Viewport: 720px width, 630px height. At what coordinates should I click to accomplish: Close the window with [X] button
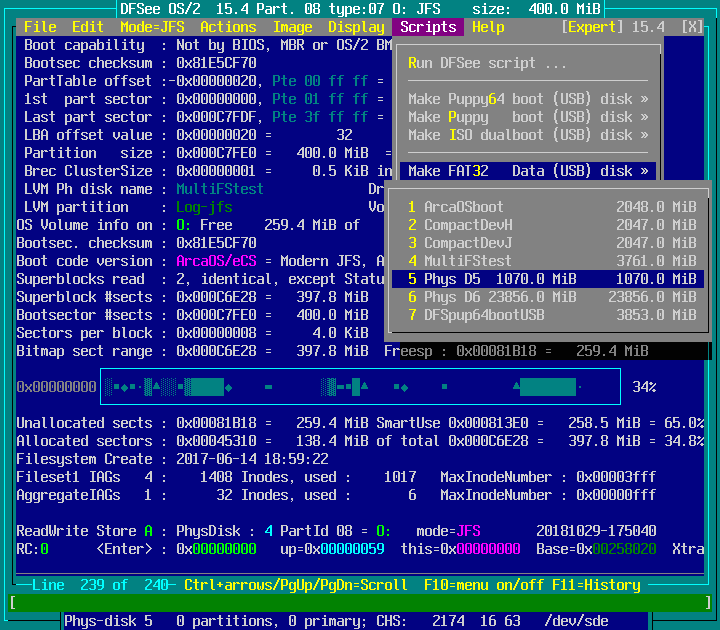click(x=691, y=27)
